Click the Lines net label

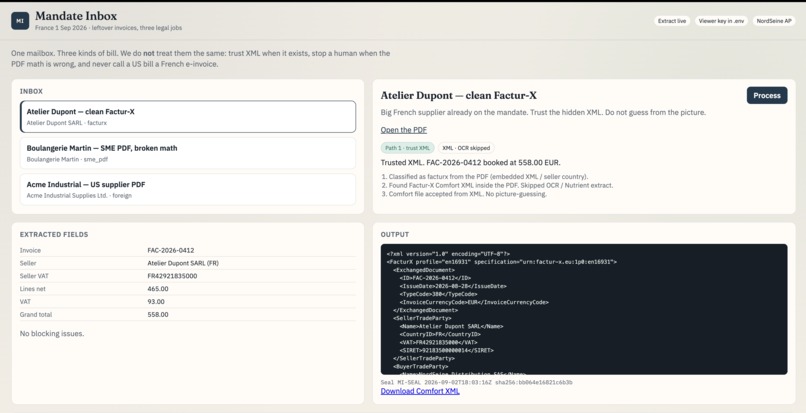pyautogui.click(x=32, y=289)
